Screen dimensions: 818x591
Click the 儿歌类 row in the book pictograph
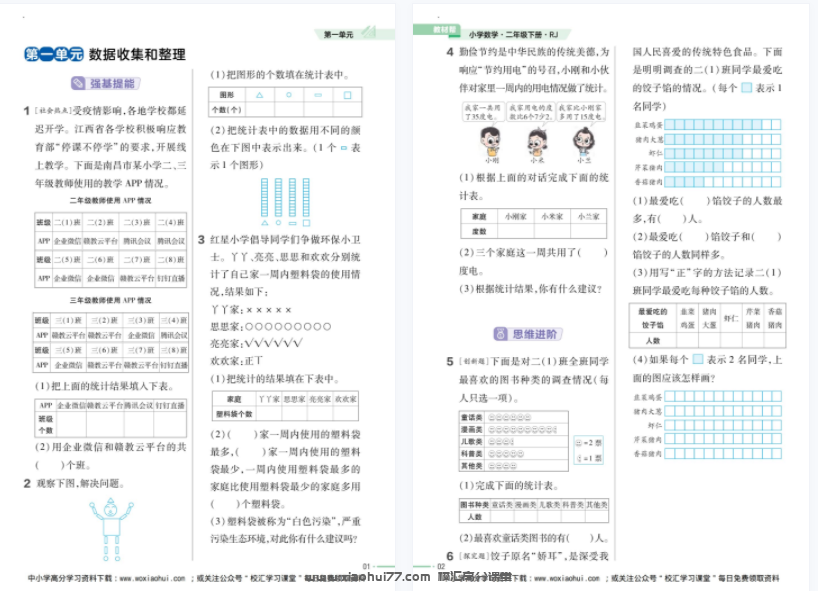513,441
